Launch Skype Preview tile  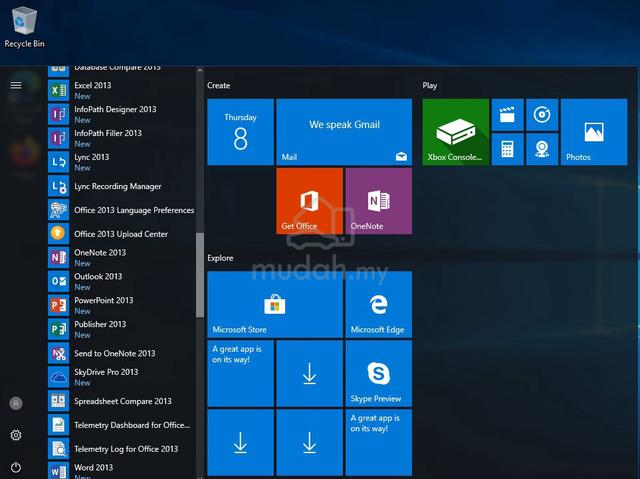coord(379,373)
